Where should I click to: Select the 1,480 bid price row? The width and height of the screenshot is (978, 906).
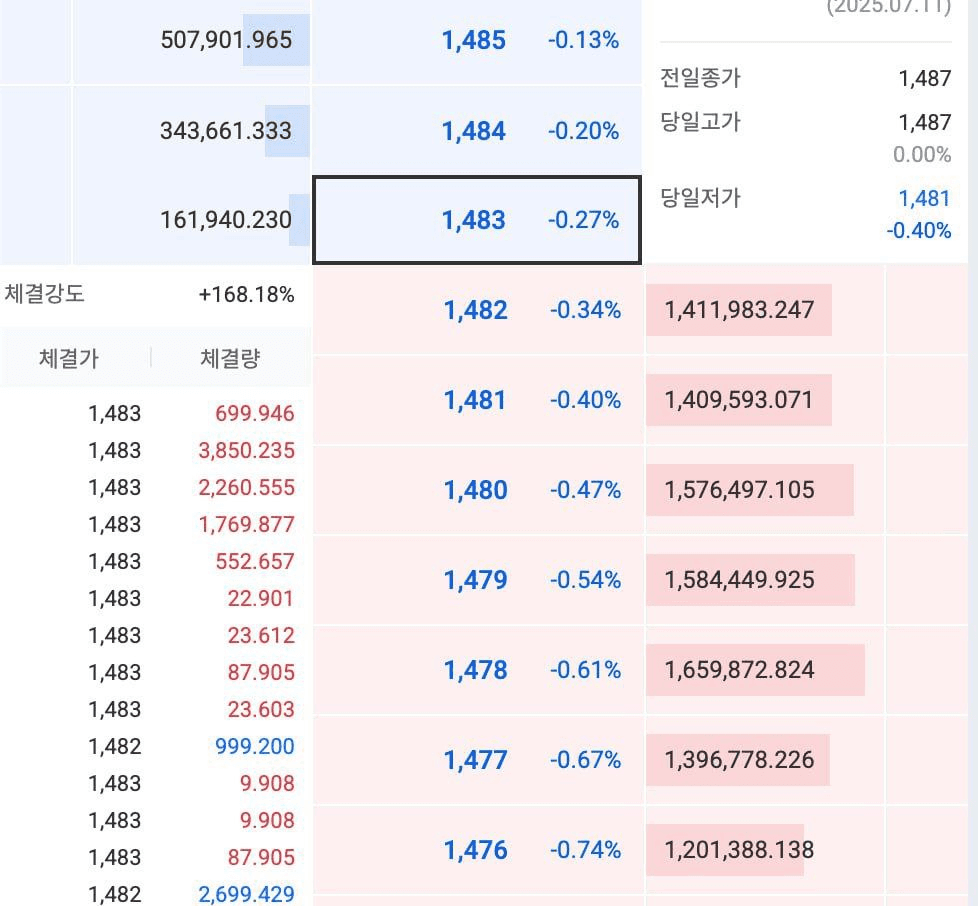click(x=476, y=490)
